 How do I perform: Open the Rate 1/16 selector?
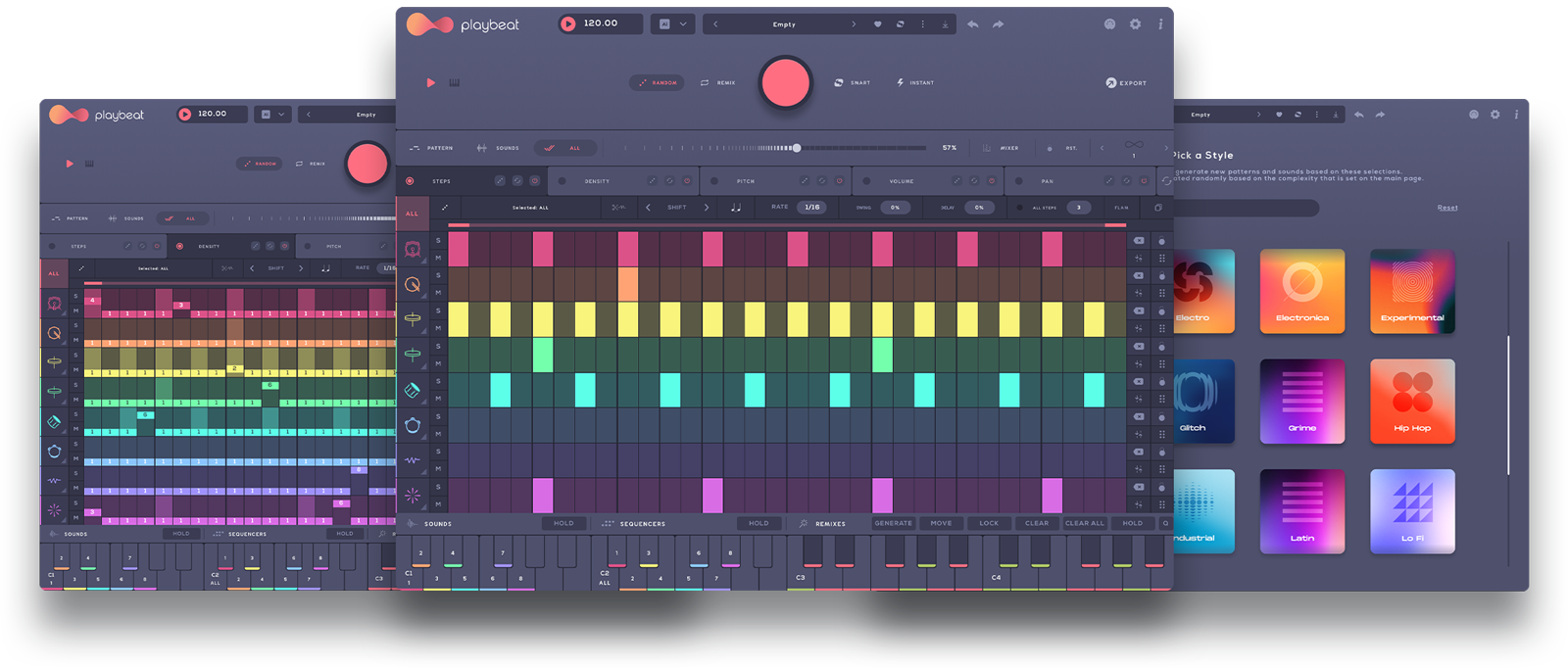coord(812,208)
